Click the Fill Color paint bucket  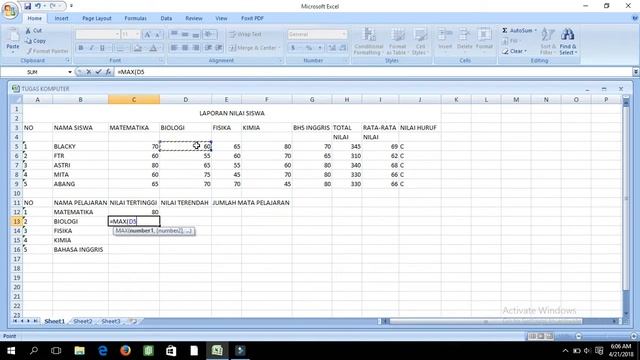(138, 48)
